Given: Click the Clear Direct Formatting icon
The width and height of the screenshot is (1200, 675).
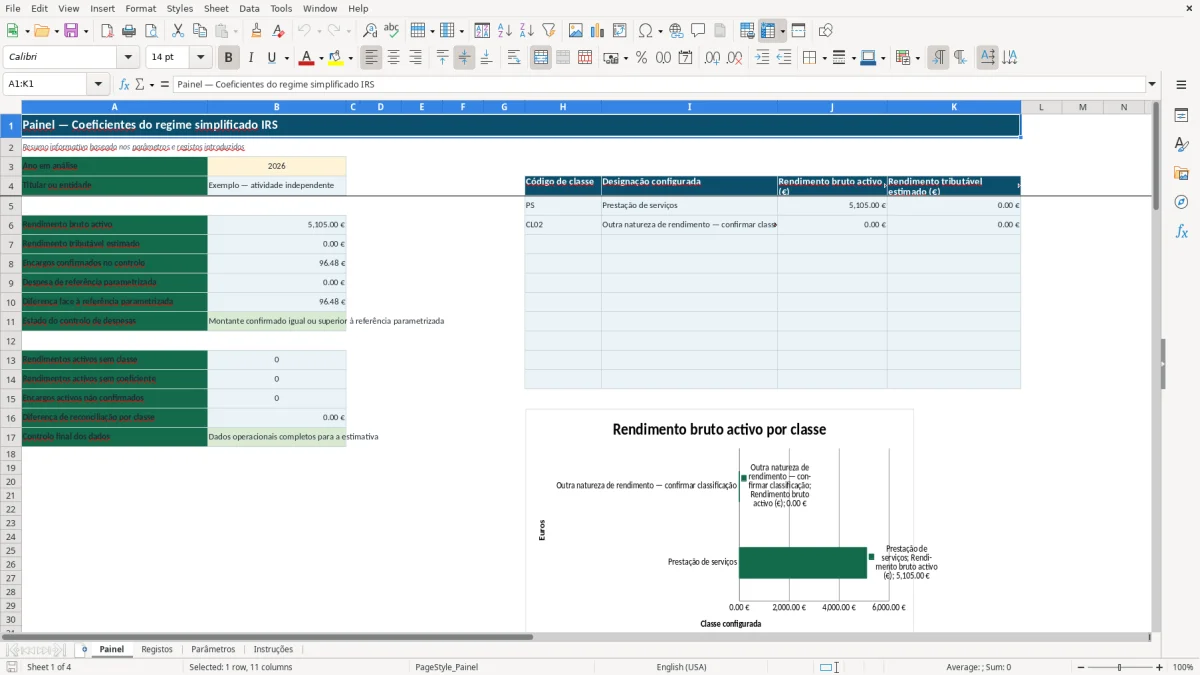Looking at the screenshot, I should click(x=279, y=31).
